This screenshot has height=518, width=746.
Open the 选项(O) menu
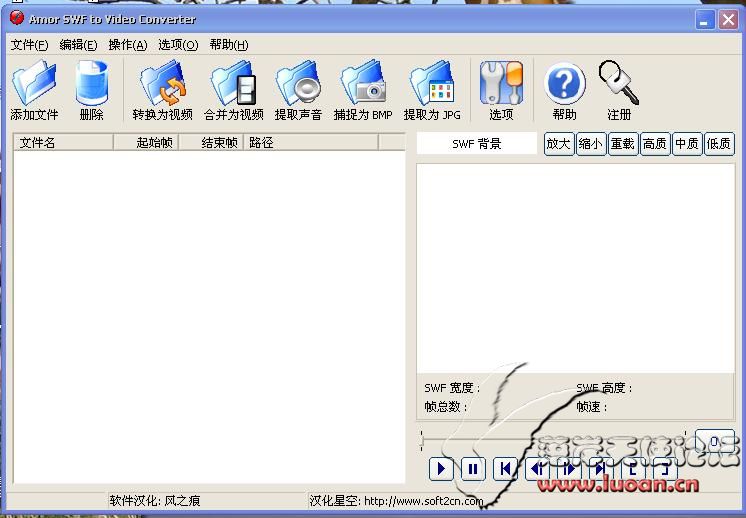(178, 45)
